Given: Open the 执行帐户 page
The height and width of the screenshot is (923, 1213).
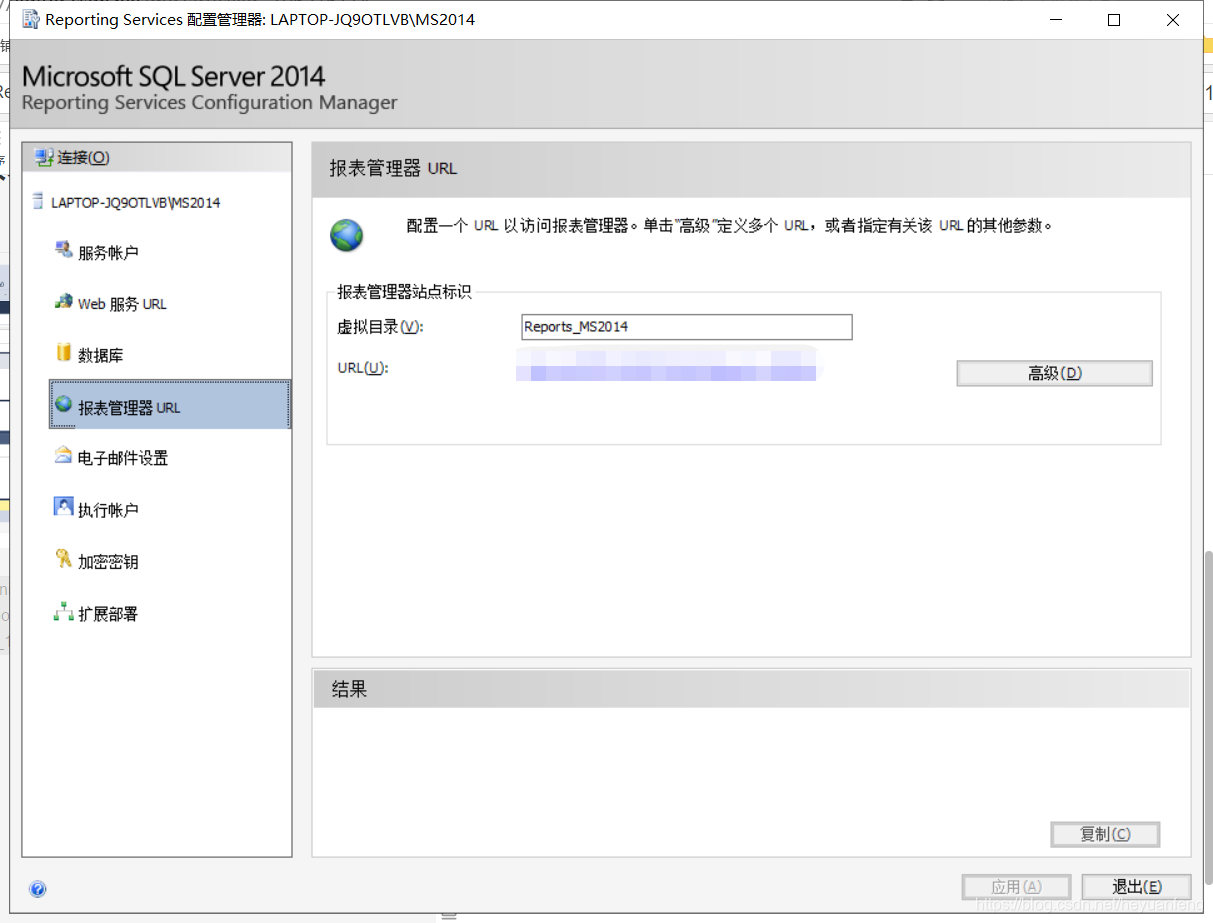Looking at the screenshot, I should click(x=108, y=510).
